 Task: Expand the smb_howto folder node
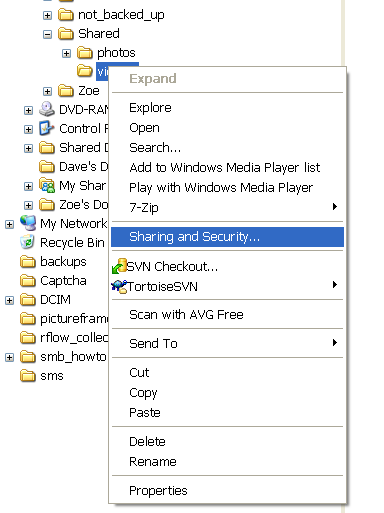[x=9, y=357]
